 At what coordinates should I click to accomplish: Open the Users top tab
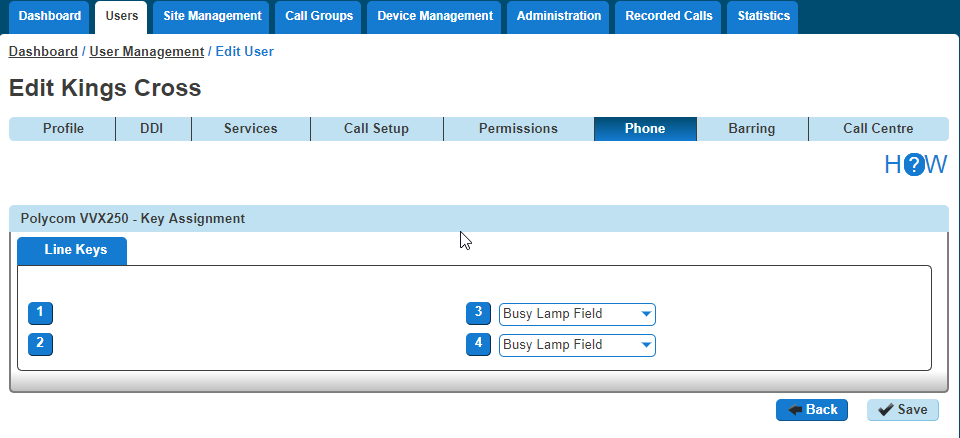[121, 17]
